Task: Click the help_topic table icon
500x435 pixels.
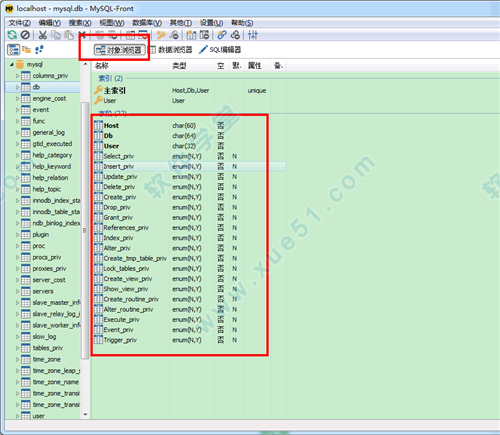Action: 26,189
